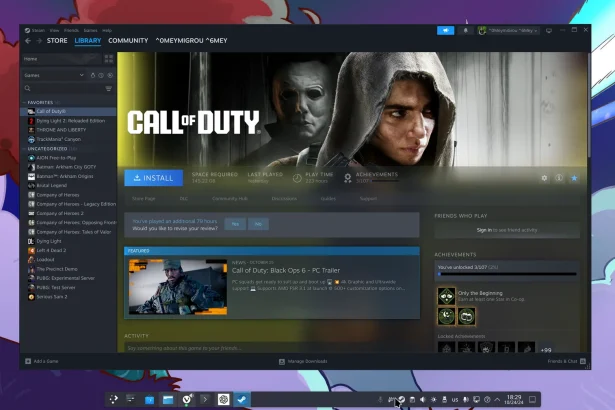Enter Big Picture mode via monitor icon
Screen dimensions: 615x410
tap(549, 30)
